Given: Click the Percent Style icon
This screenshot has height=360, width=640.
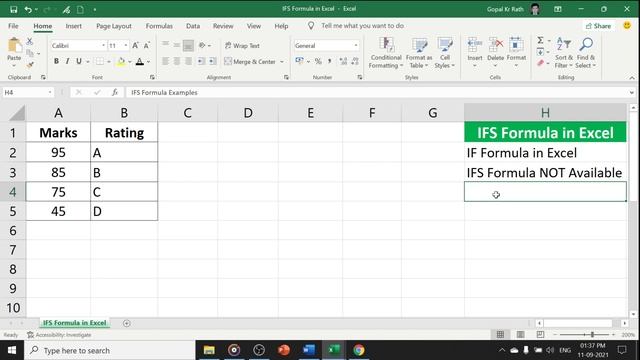Looking at the screenshot, I should (318, 62).
